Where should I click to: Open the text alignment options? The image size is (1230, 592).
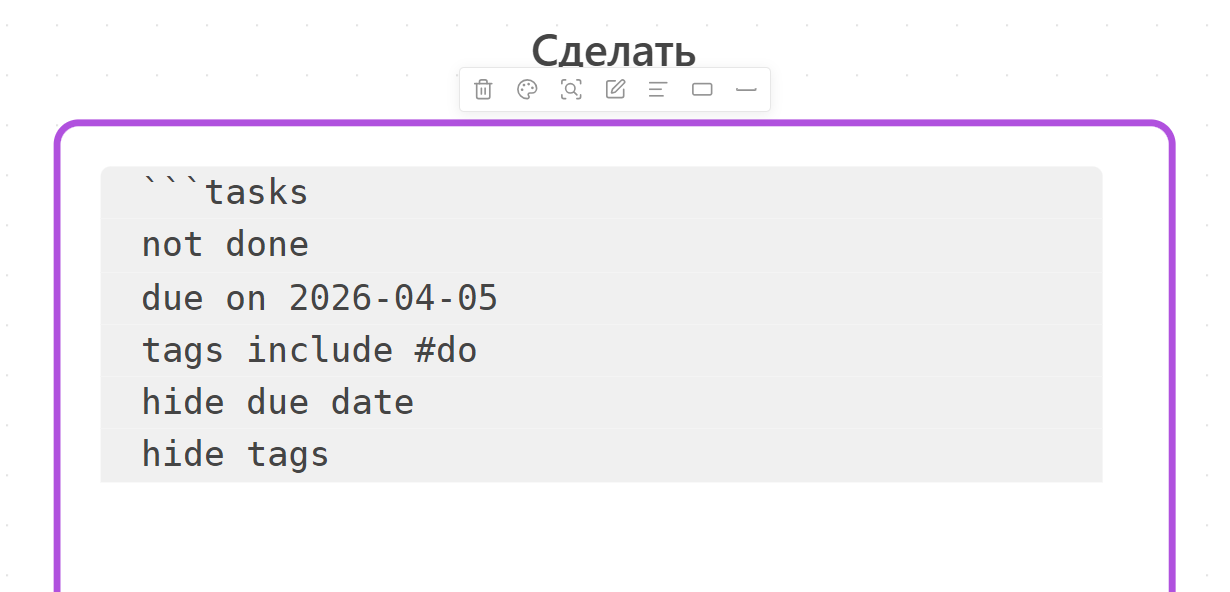658,89
